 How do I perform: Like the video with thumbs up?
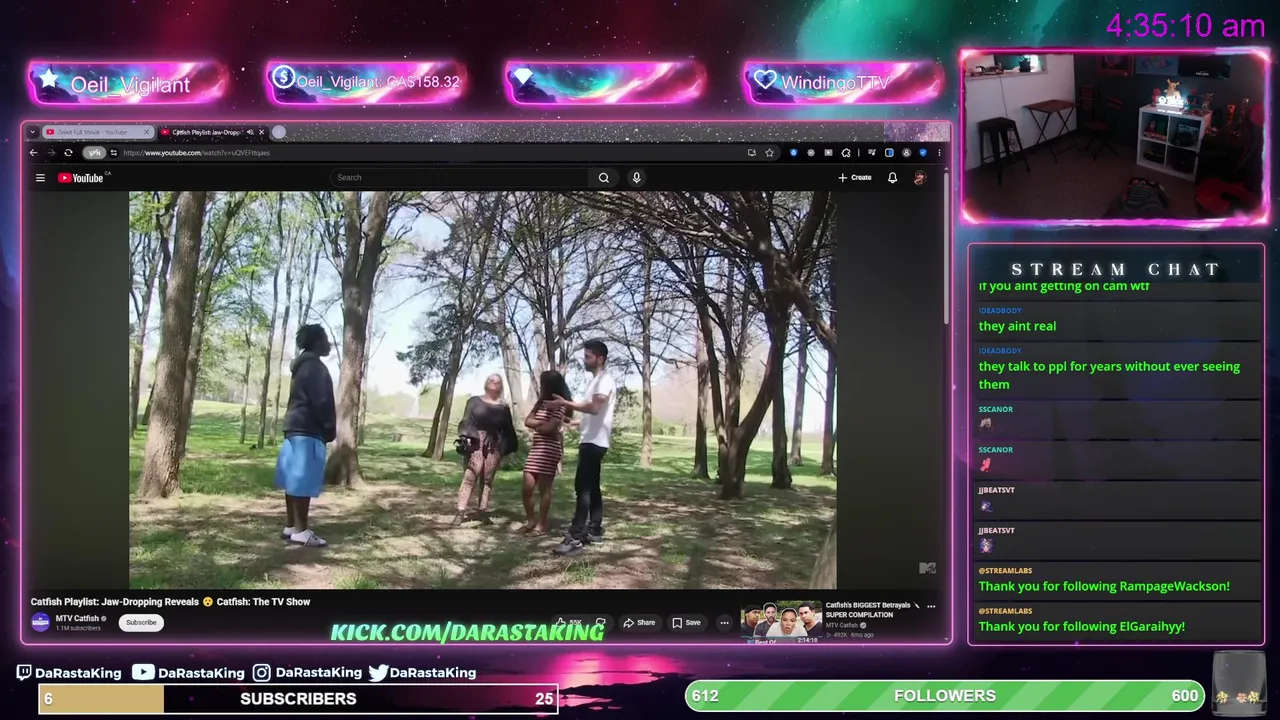pyautogui.click(x=568, y=622)
